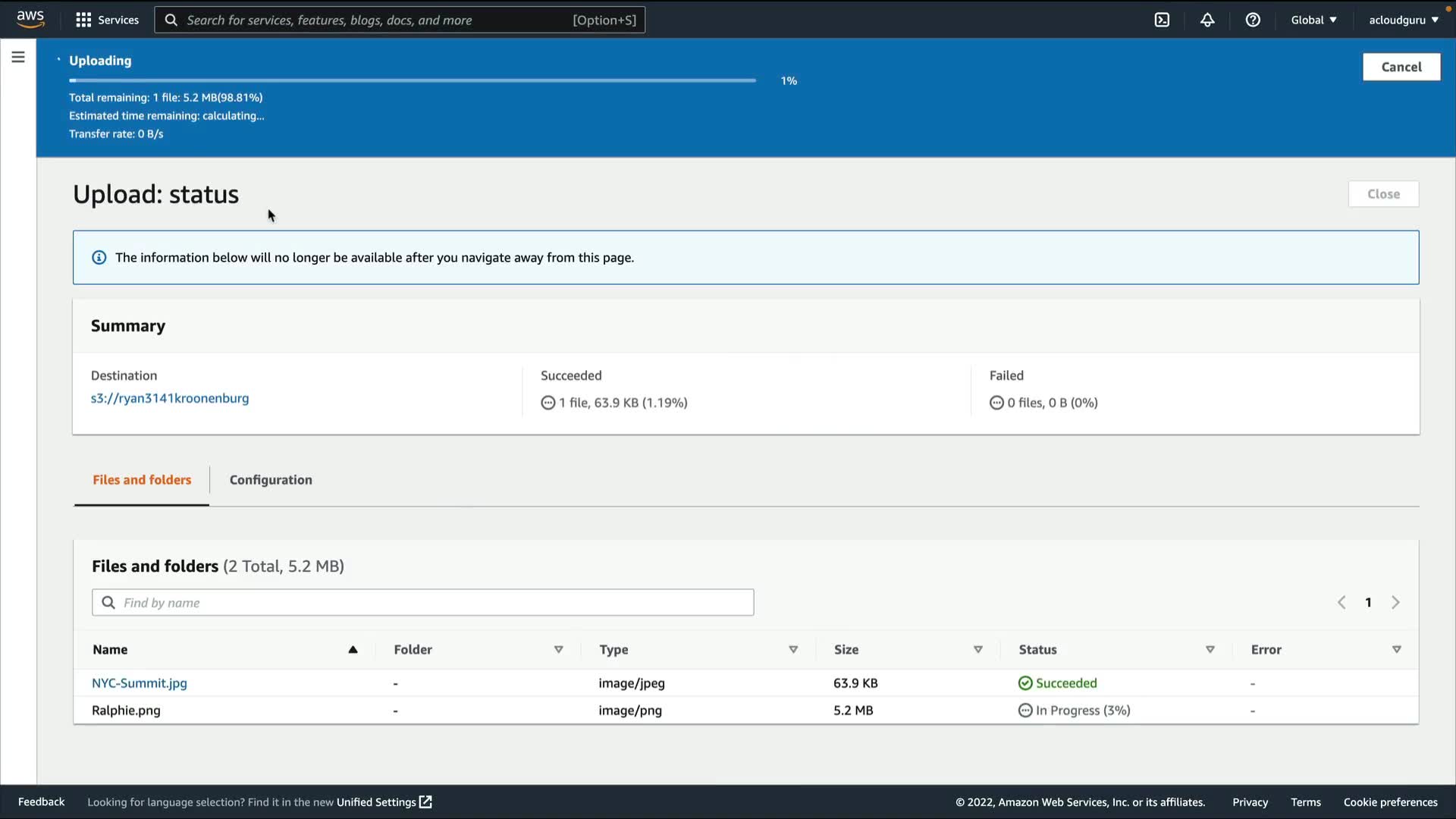This screenshot has height=819, width=1456.
Task: Open the notifications bell
Action: click(1207, 20)
